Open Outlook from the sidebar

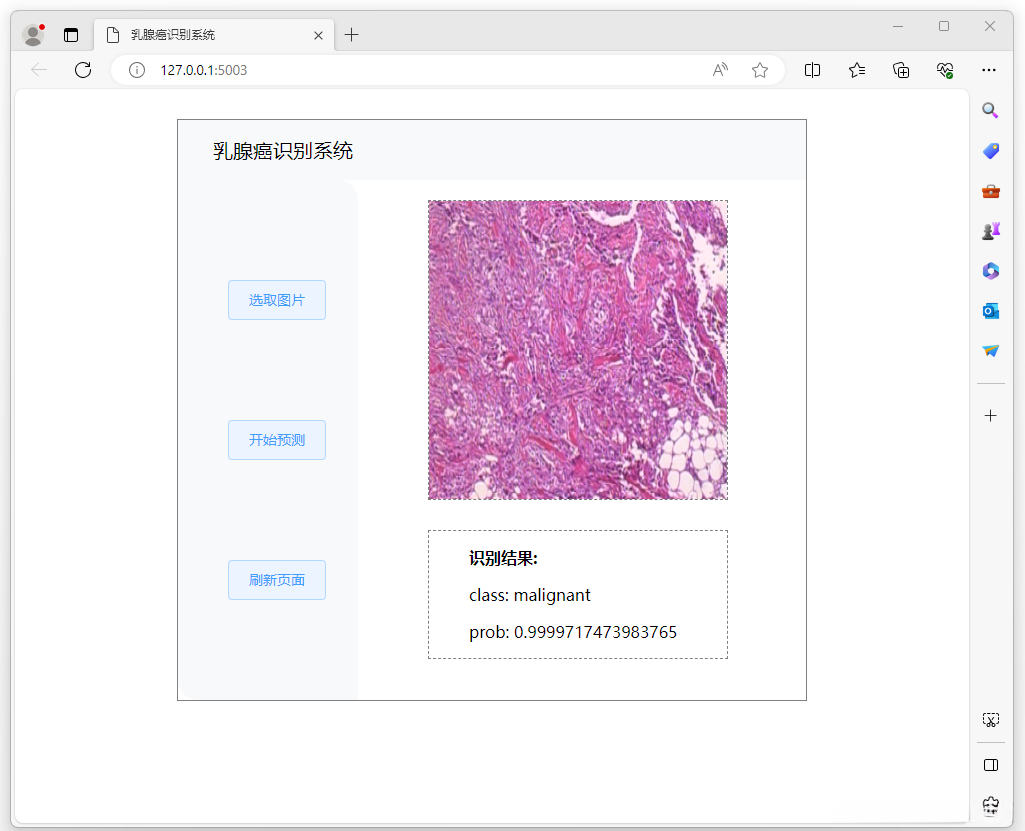pyautogui.click(x=990, y=311)
